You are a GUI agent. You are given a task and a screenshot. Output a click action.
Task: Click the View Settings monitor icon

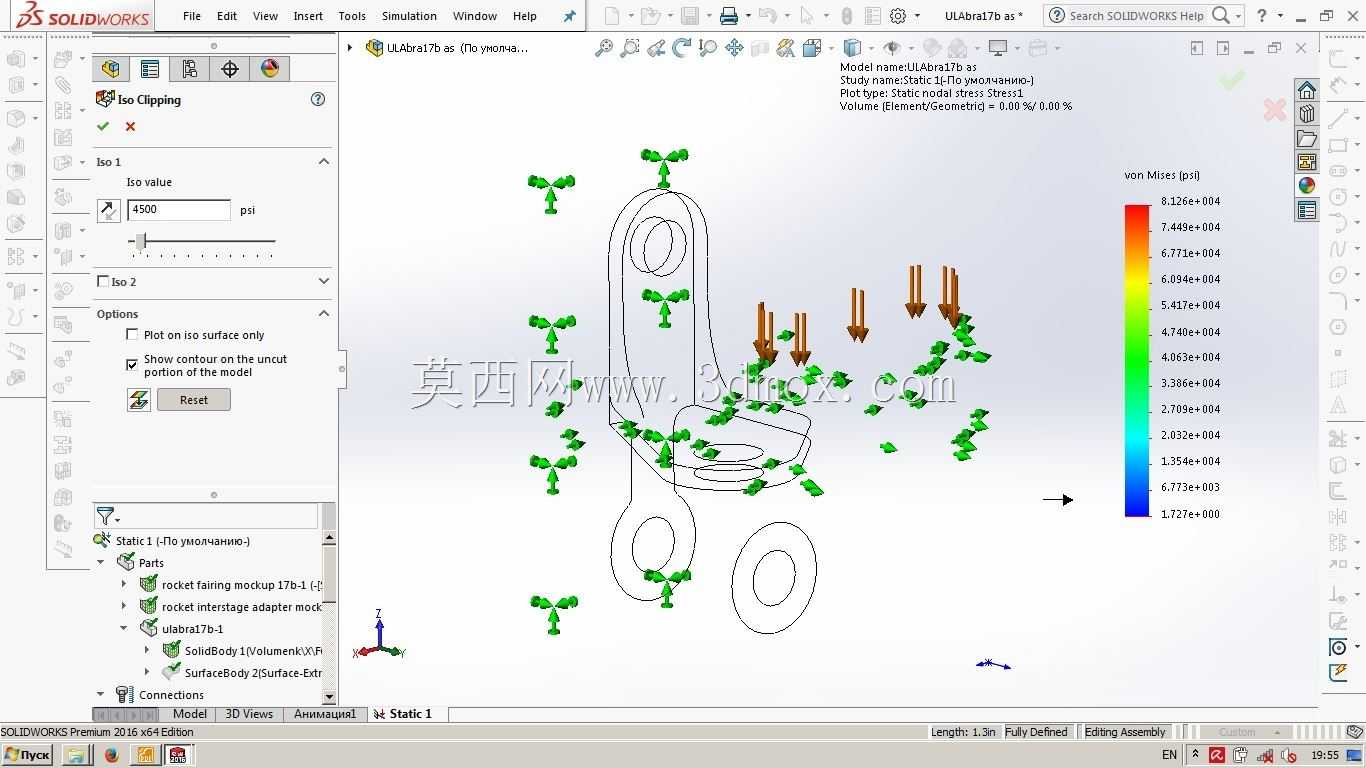coord(998,47)
